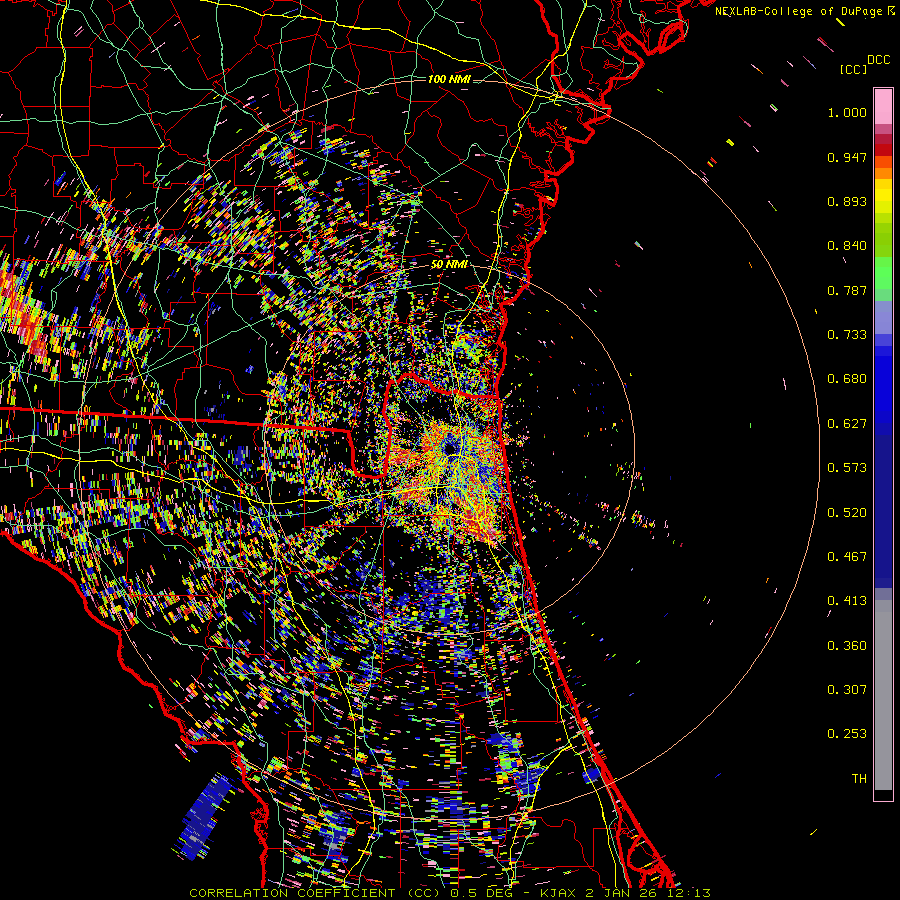Click the 50 NMI range ring label
The height and width of the screenshot is (900, 900).
click(x=449, y=265)
